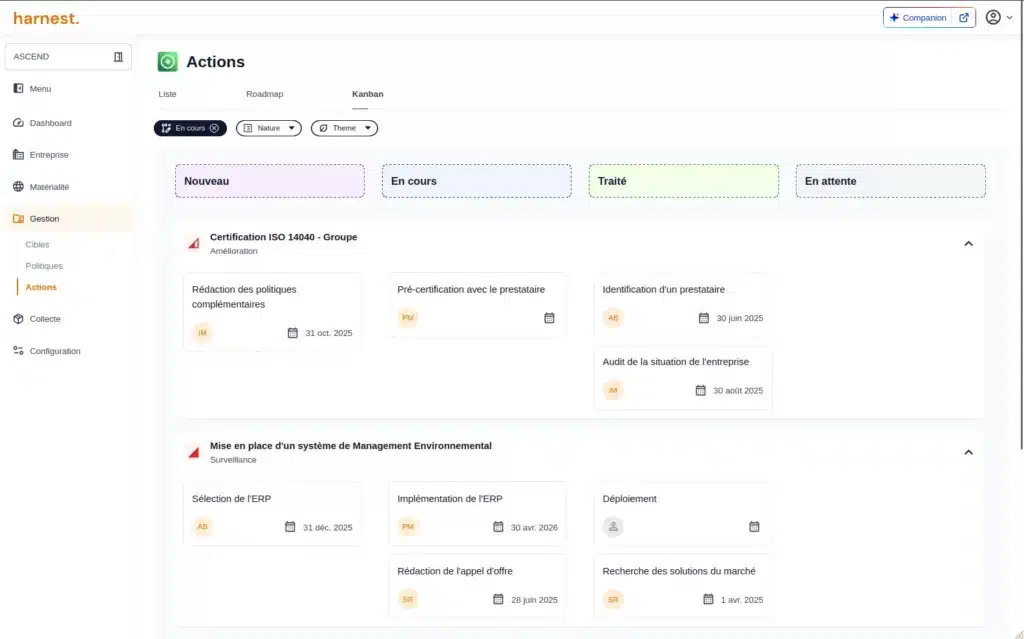Screen dimensions: 1024x639
Task: Click Certification ISO 14040 - Groupe title
Action: [283, 237]
